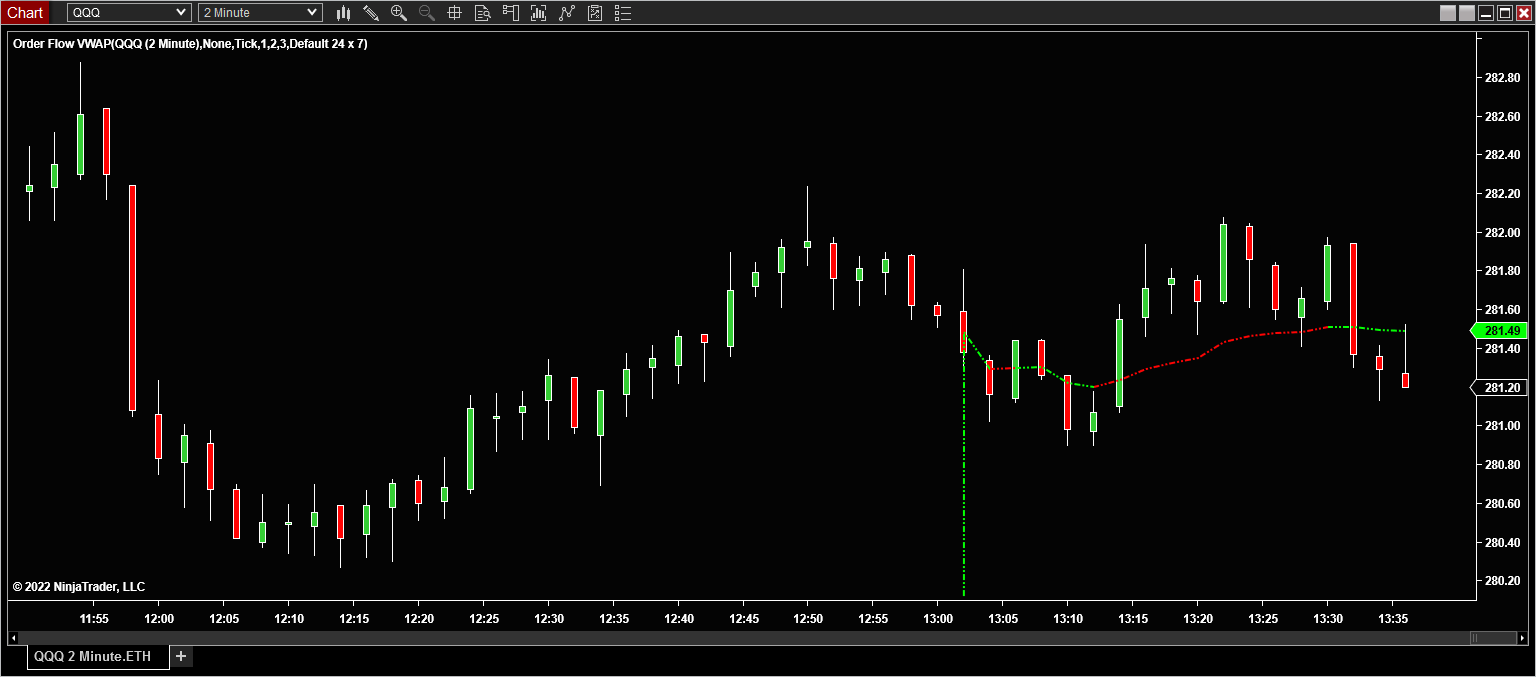This screenshot has width=1536, height=677.
Task: Click the horizontal scrollbar track
Action: point(744,637)
